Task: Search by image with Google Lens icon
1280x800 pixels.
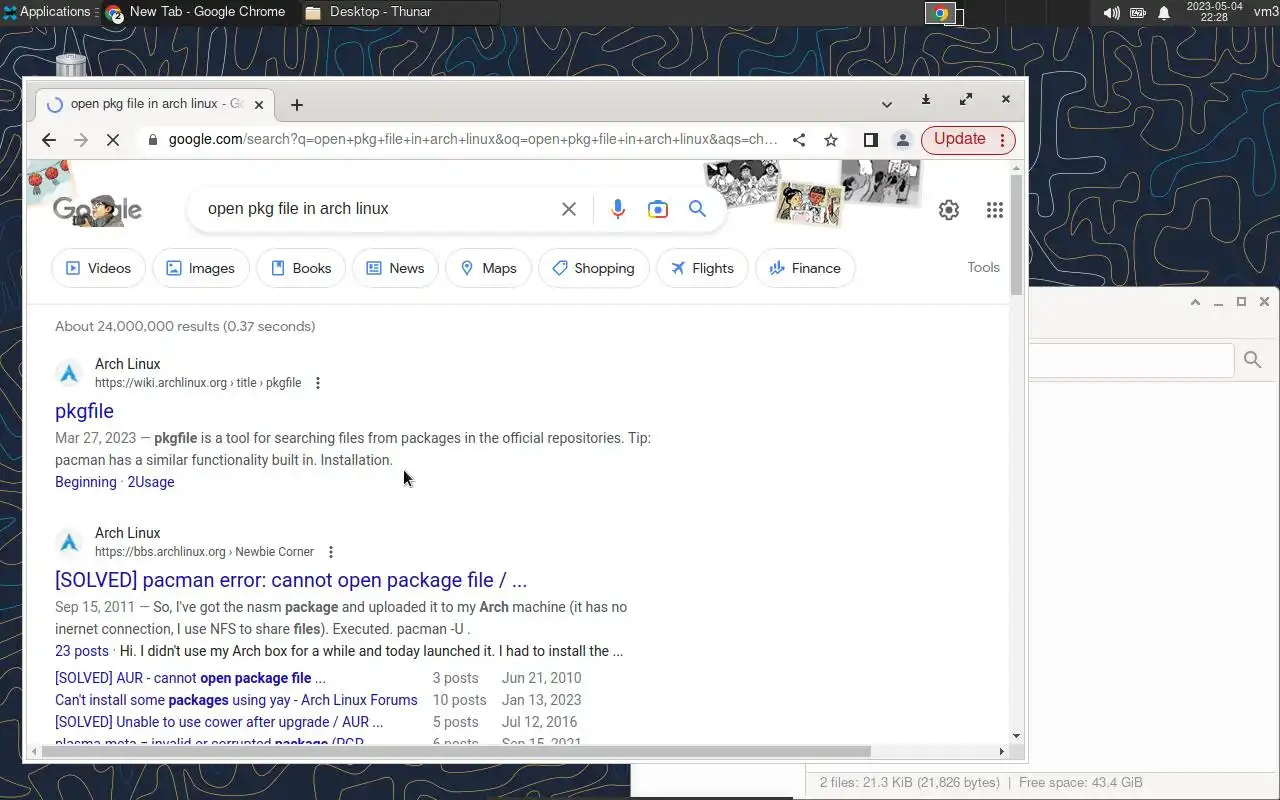Action: (x=658, y=209)
